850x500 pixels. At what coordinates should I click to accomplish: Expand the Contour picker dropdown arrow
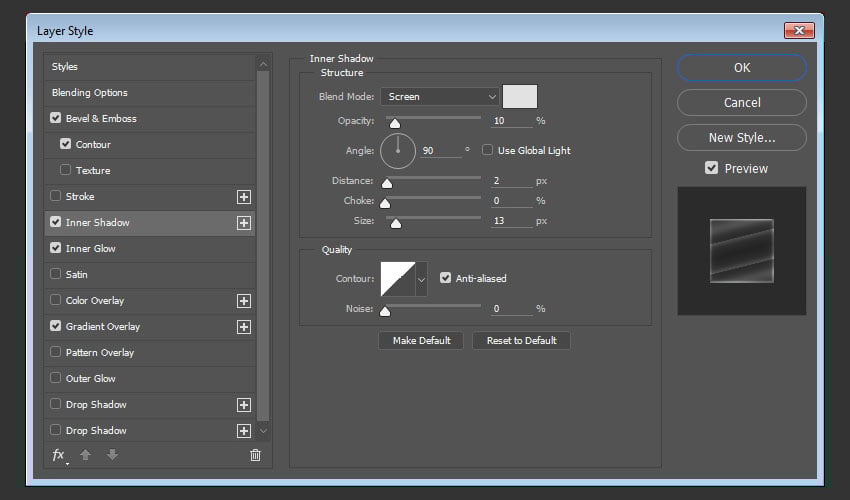click(x=421, y=279)
